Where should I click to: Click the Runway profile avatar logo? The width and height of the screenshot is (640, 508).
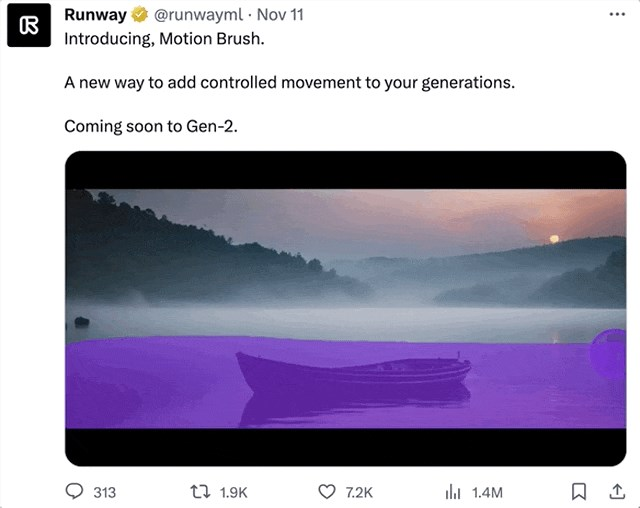coord(28,26)
